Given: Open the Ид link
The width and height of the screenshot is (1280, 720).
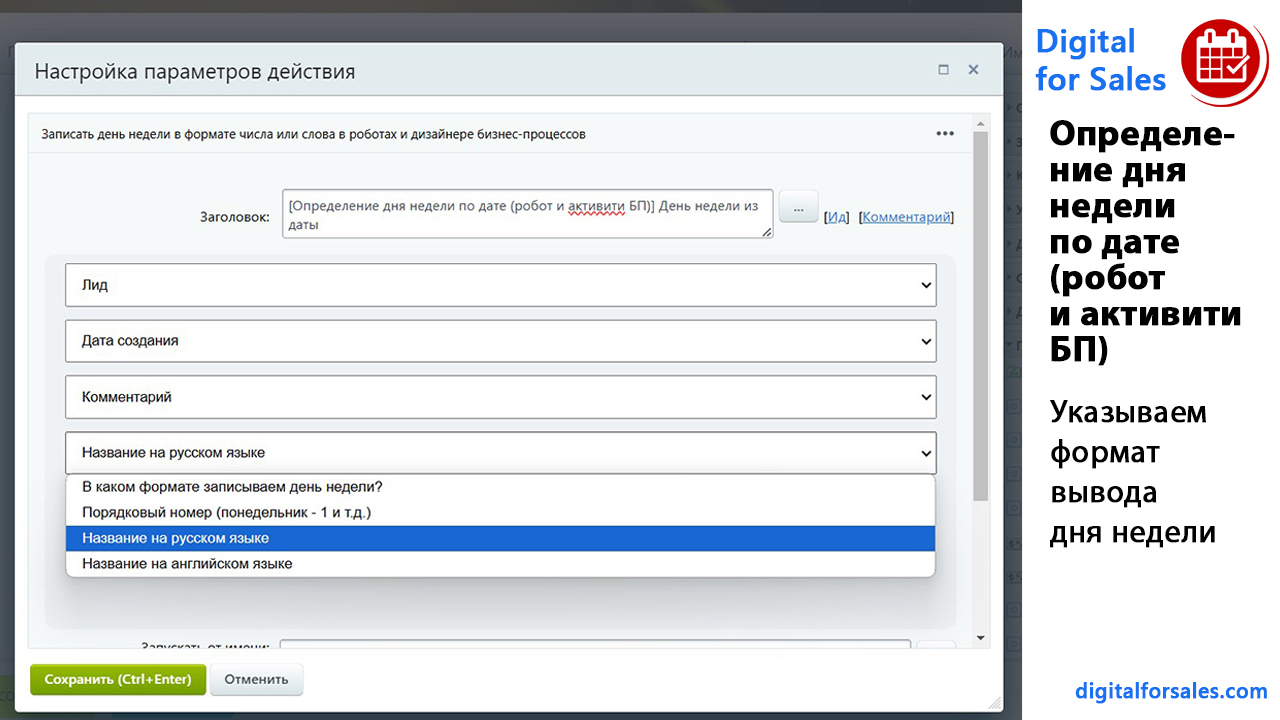Looking at the screenshot, I should (837, 217).
